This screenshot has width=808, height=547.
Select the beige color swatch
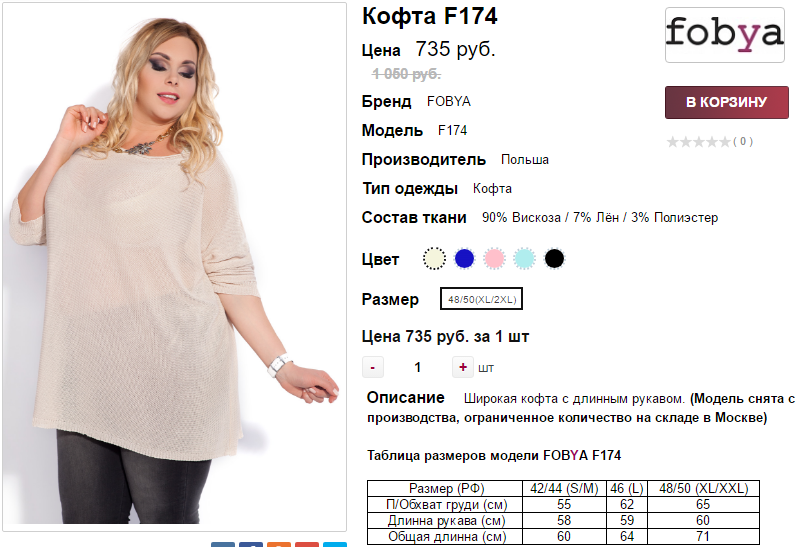click(434, 259)
